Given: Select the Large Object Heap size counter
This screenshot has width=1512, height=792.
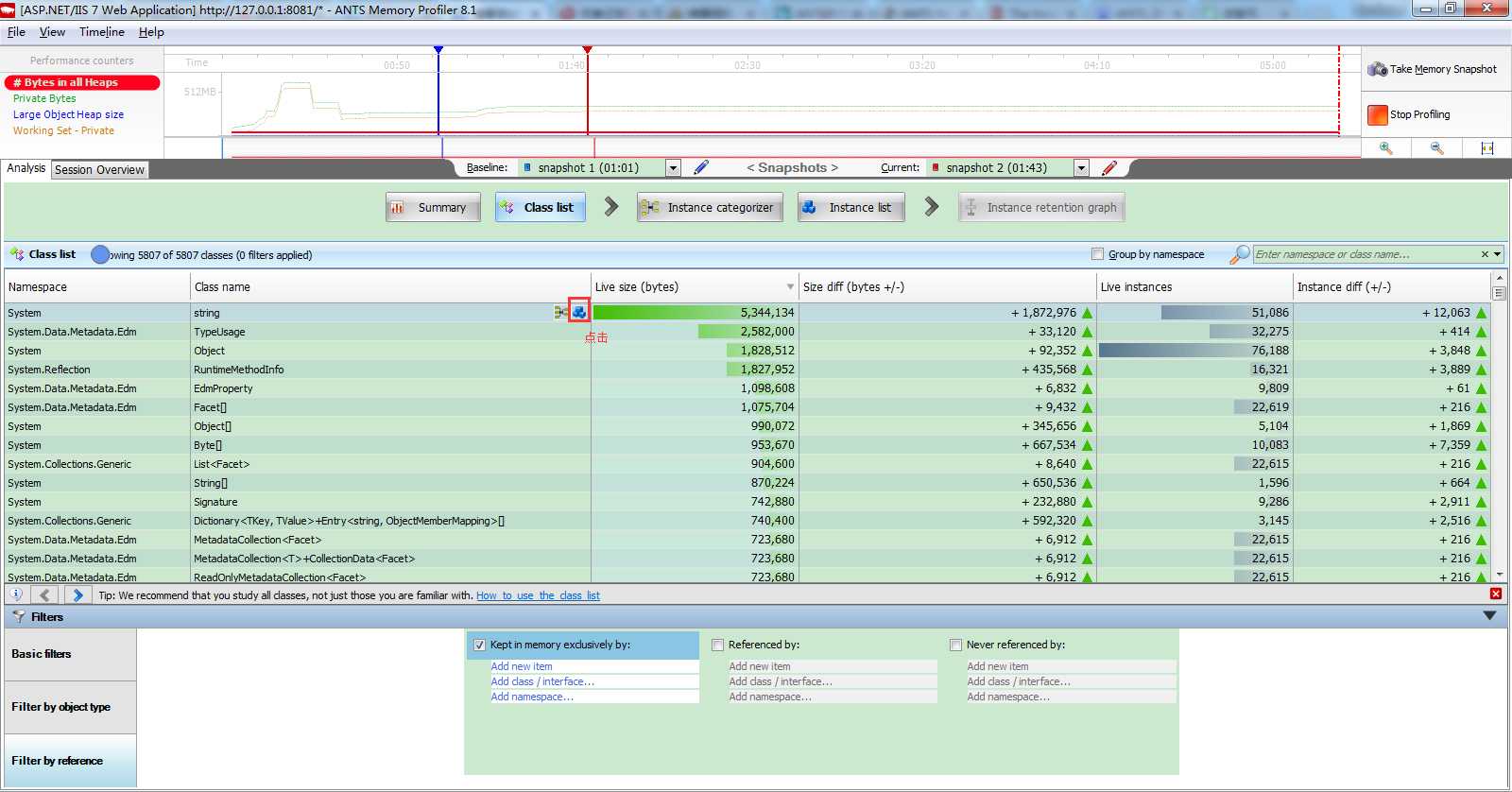Looking at the screenshot, I should (x=68, y=114).
